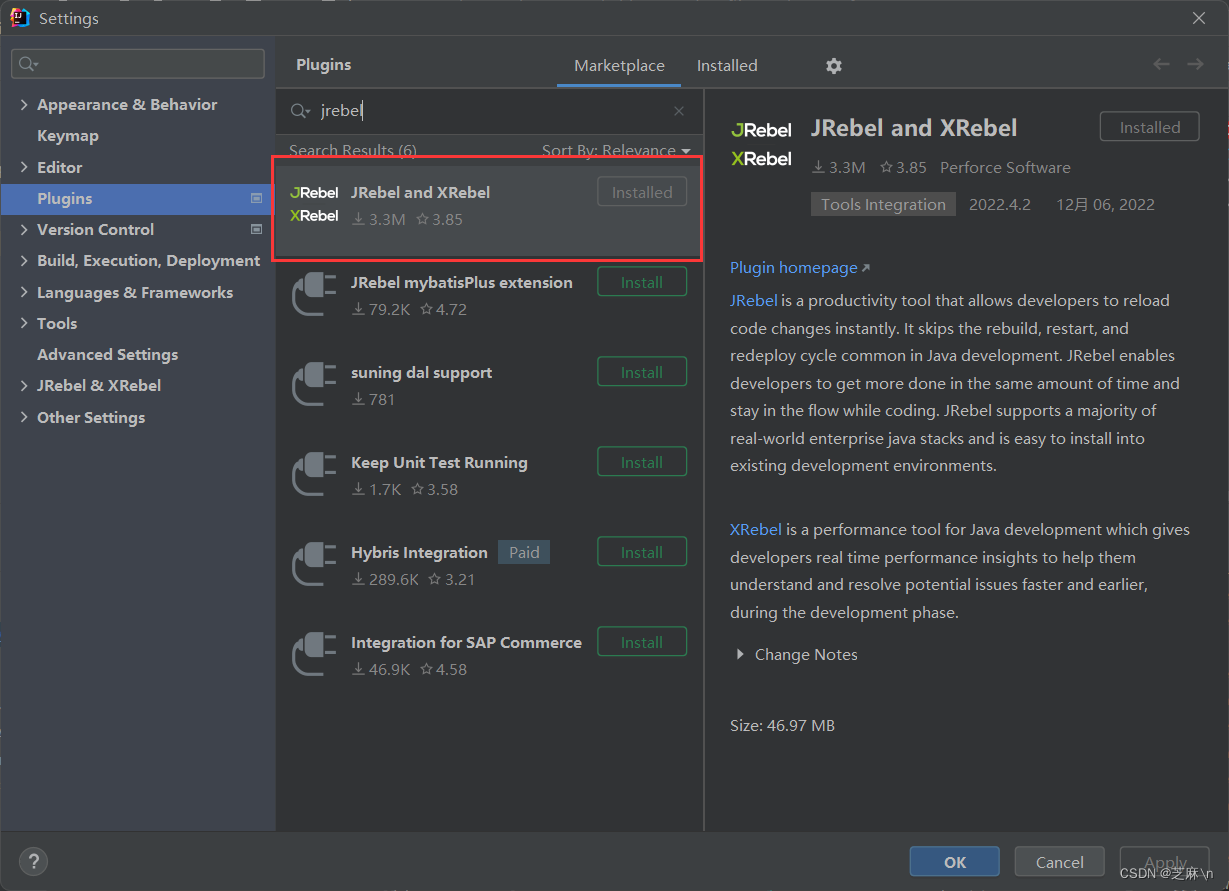
Task: Expand the Version Control node
Action: tap(24, 229)
